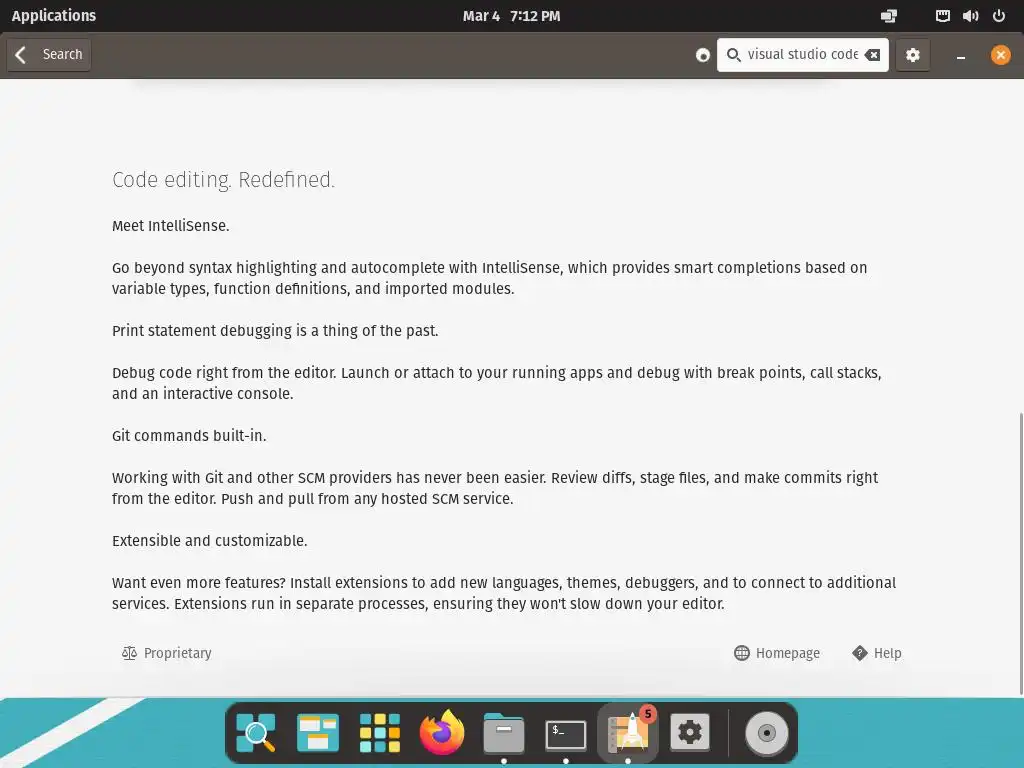Click paragraph starting 'Working with Git and other'
Image resolution: width=1024 pixels, height=768 pixels.
tap(495, 488)
